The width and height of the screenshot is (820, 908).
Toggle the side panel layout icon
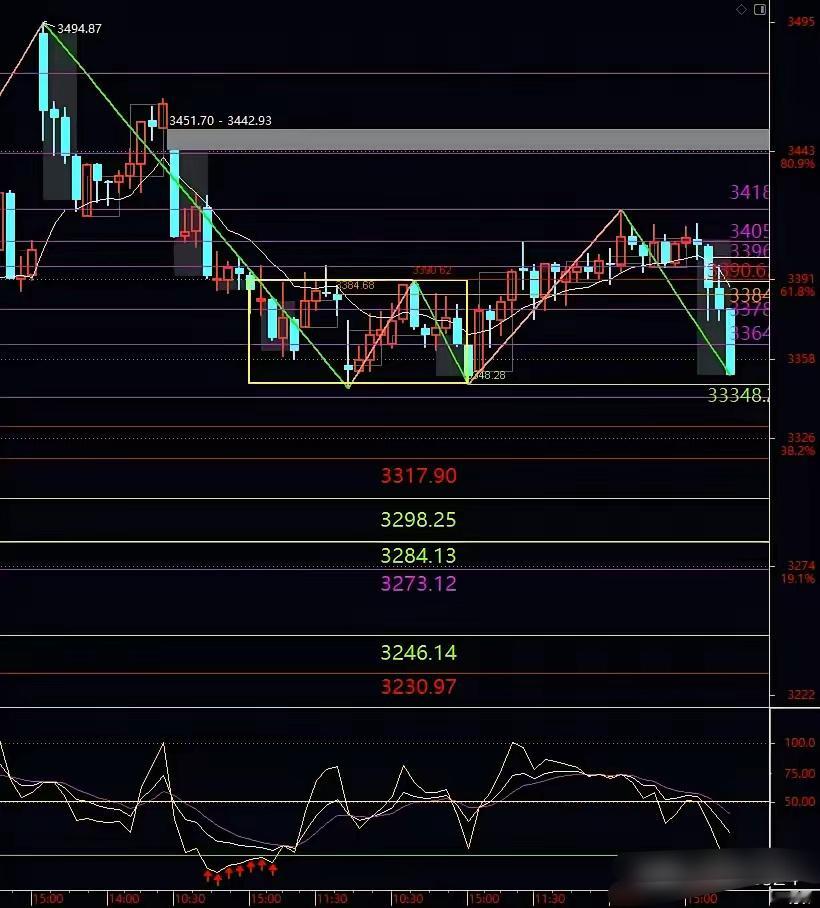[760, 9]
